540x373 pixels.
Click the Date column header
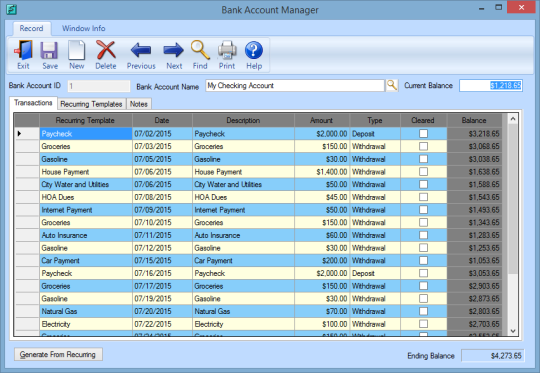(x=162, y=121)
